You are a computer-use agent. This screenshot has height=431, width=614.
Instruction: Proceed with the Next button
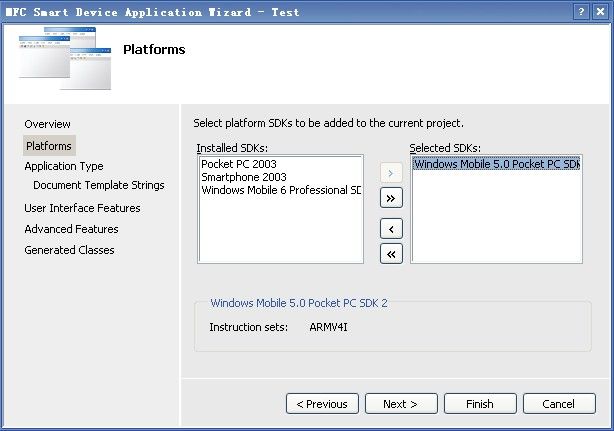tap(401, 404)
